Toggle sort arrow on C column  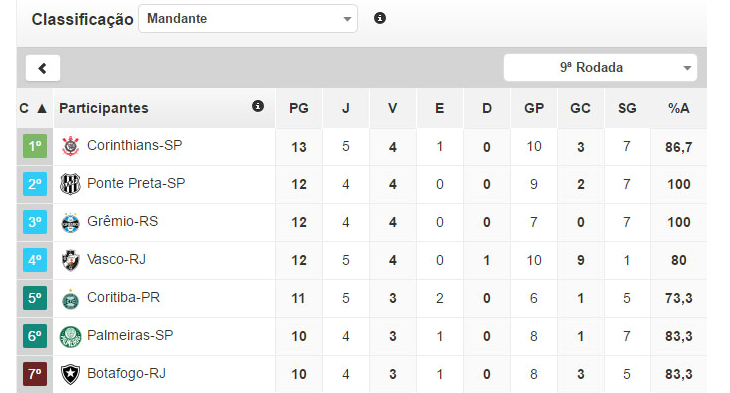point(42,108)
